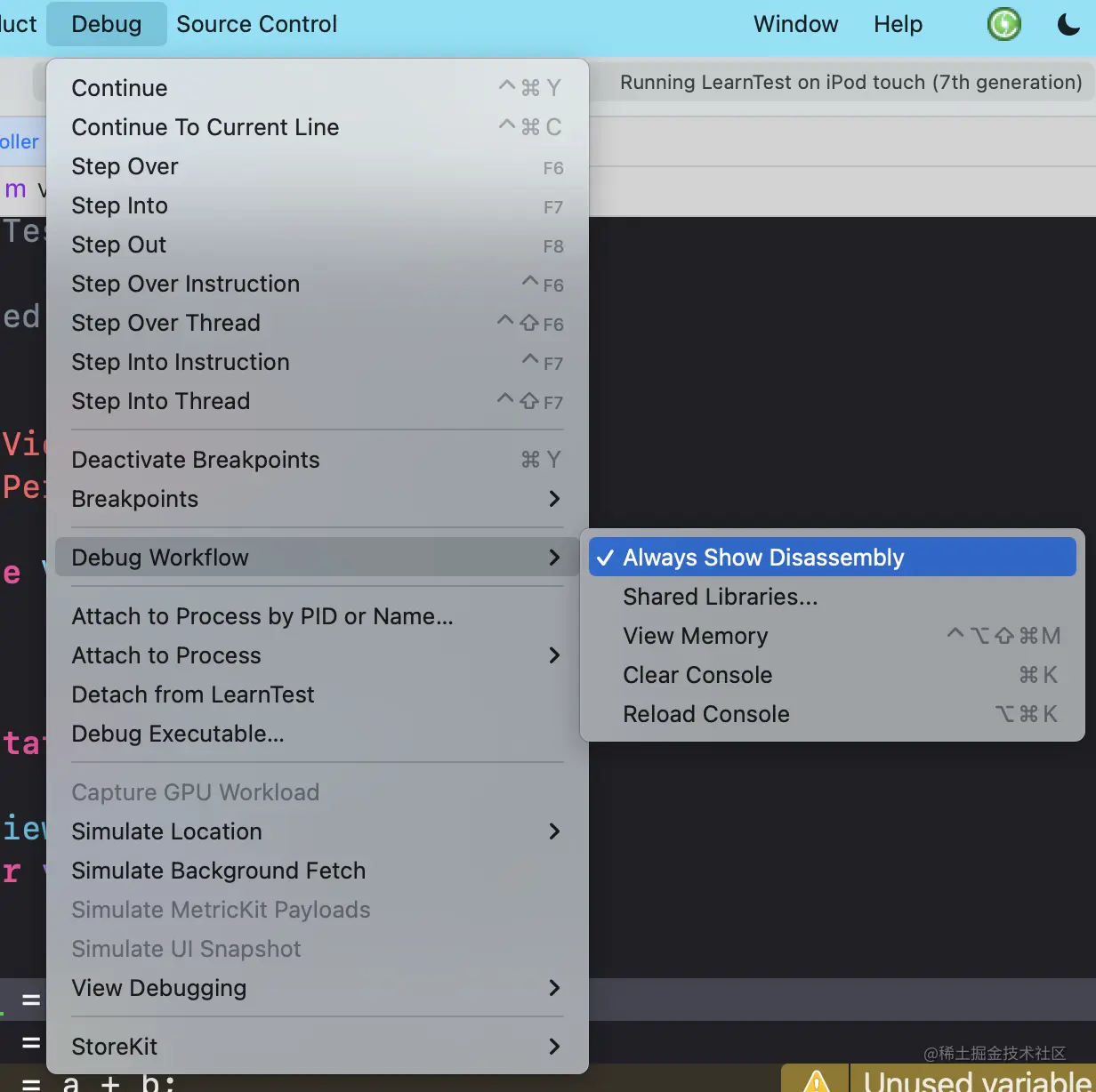Choose Attach to Process by PID or Name...
Viewport: 1096px width, 1092px height.
pyautogui.click(x=318, y=616)
